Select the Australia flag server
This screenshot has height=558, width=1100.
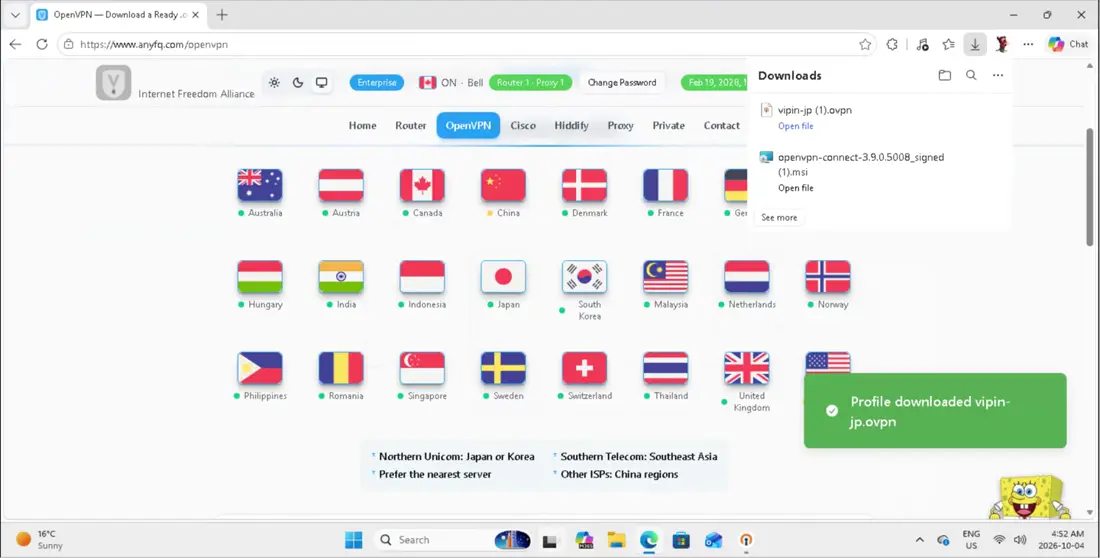click(260, 185)
